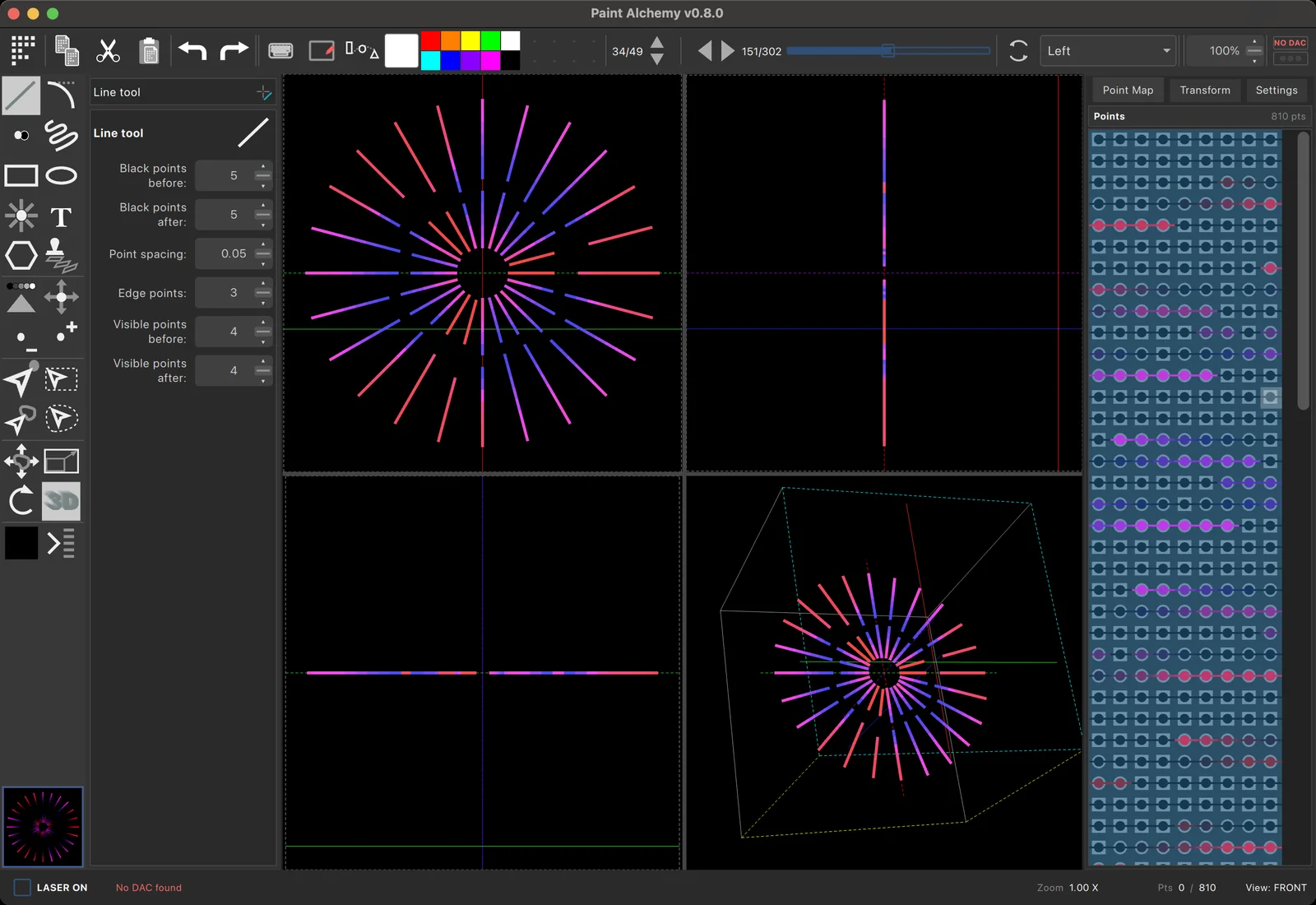Click the frame position slider
Screen dimensions: 1316x905
(x=888, y=51)
